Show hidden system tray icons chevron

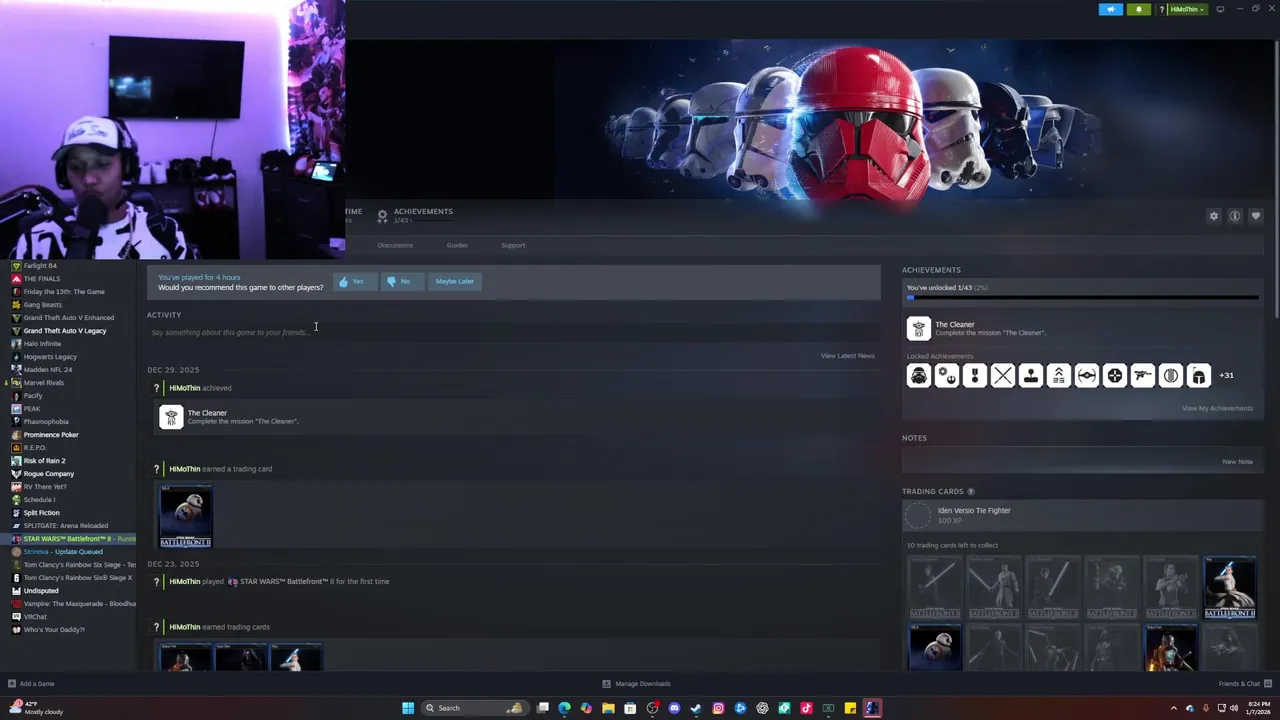(x=1175, y=708)
